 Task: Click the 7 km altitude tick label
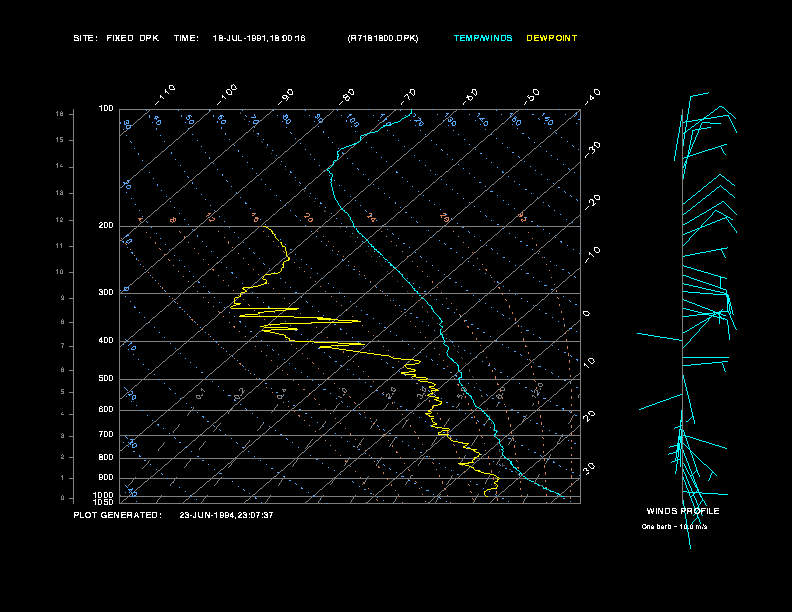point(63,346)
